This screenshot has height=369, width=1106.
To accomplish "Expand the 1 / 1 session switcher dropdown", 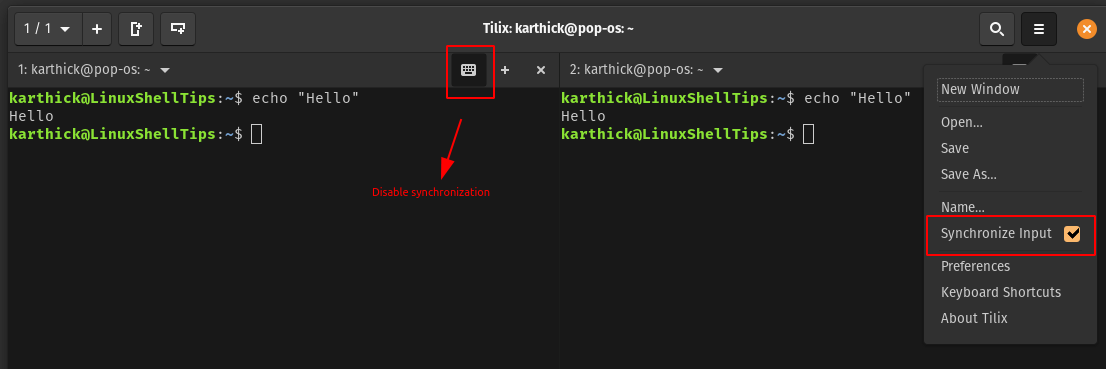I will tap(48, 29).
